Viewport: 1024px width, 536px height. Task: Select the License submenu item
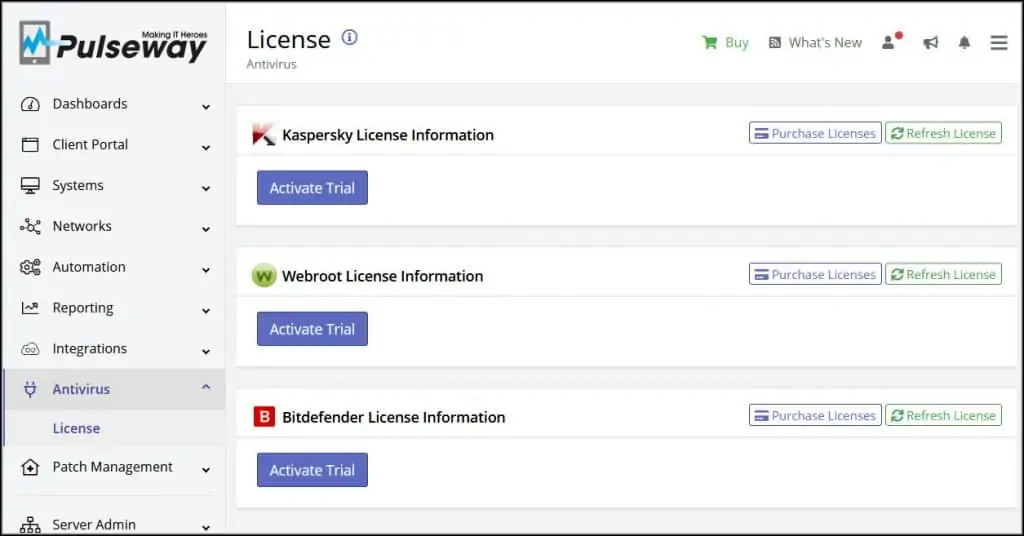tap(76, 428)
